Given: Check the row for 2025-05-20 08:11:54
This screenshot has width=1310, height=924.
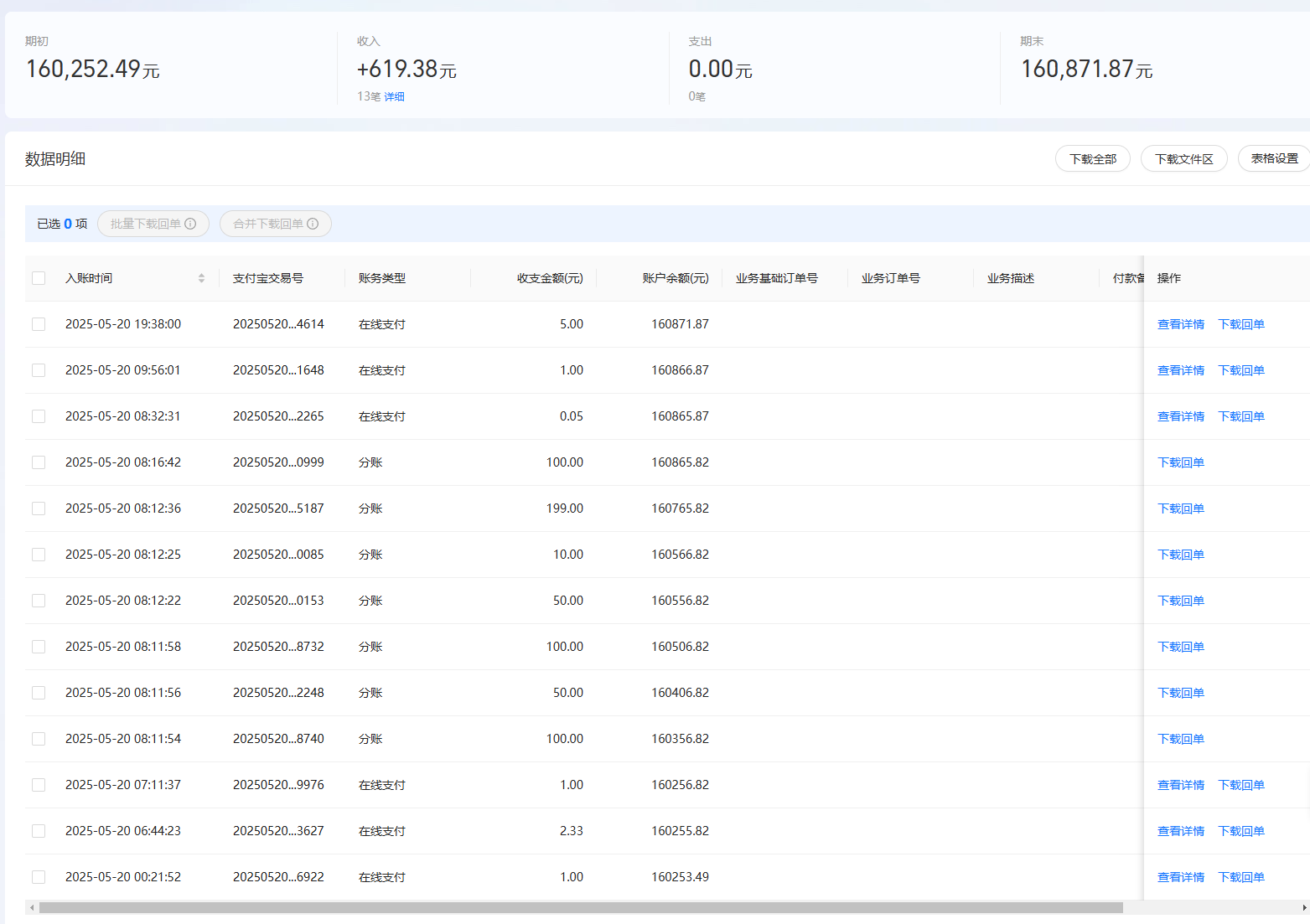Looking at the screenshot, I should pos(39,739).
